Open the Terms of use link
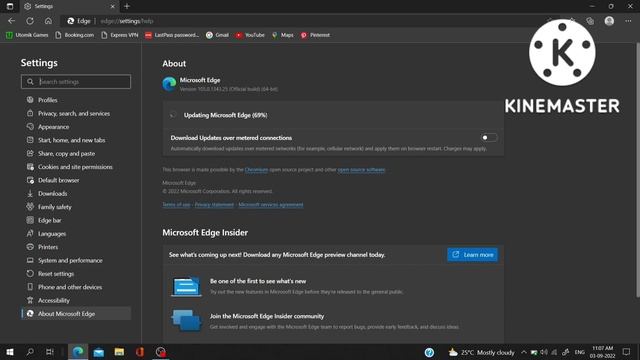The width and height of the screenshot is (640, 360). [176, 204]
